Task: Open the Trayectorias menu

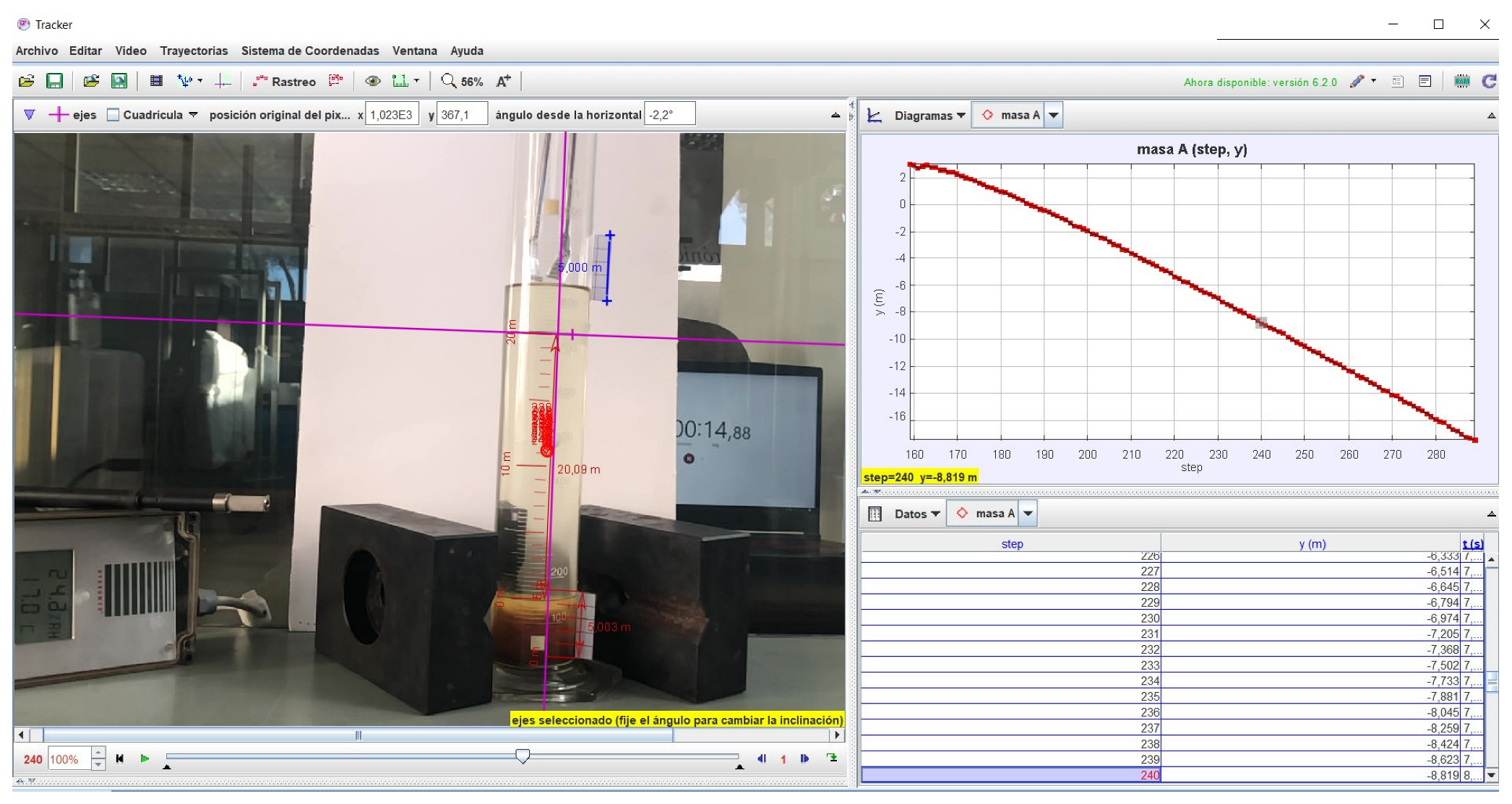Action: tap(194, 51)
